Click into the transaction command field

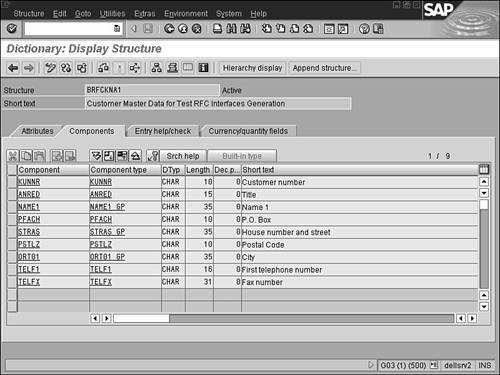[69, 29]
